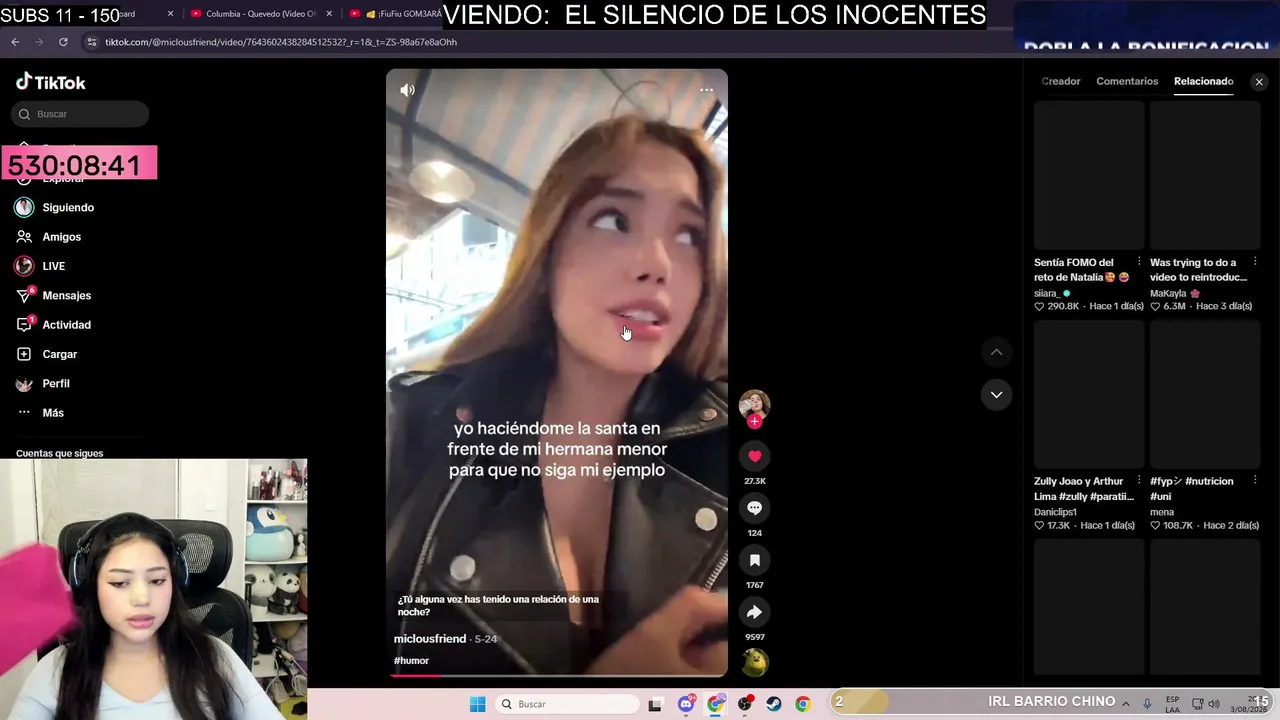Image resolution: width=1280 pixels, height=720 pixels.
Task: Open the mena creator link
Action: pyautogui.click(x=1162, y=512)
